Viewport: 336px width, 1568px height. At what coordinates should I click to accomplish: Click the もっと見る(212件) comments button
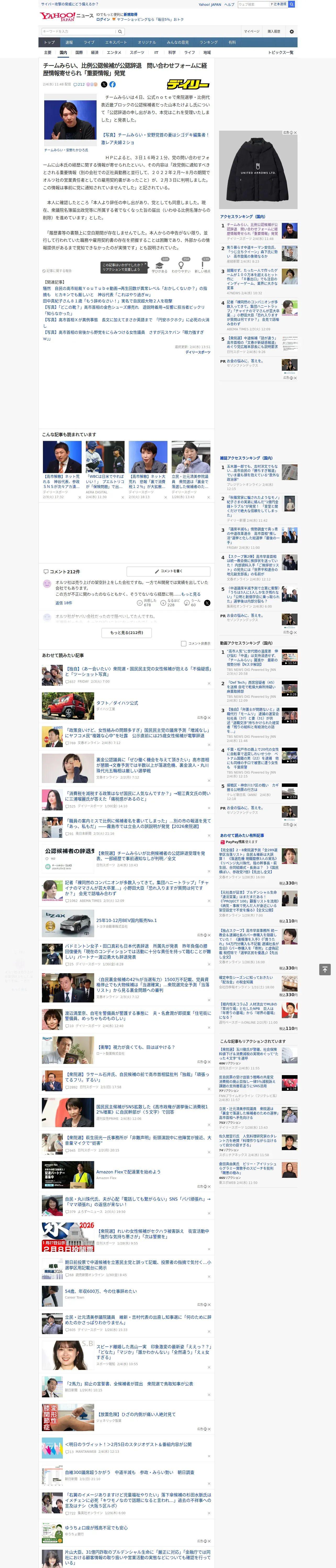tap(127, 632)
